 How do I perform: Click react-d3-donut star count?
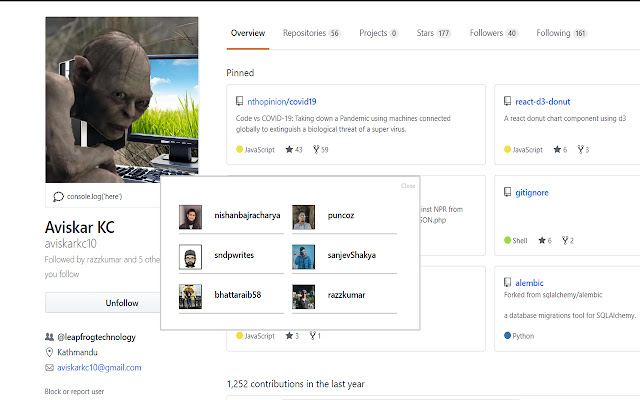(560, 149)
